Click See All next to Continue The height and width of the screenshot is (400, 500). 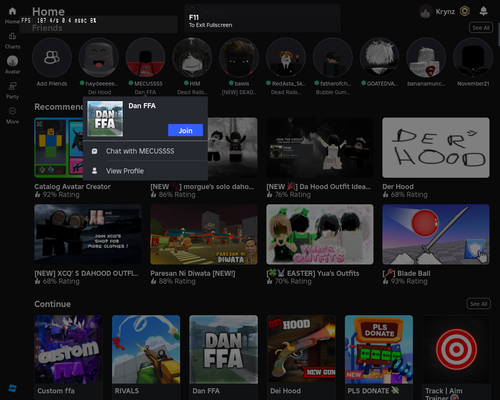point(478,304)
